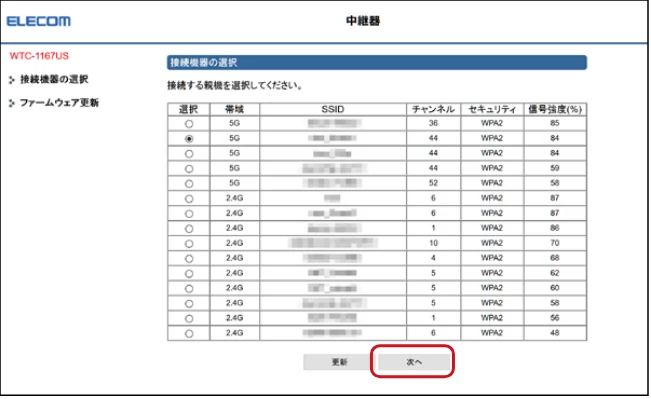Click the arrow bullet beside ファームウェア更新

(12, 103)
